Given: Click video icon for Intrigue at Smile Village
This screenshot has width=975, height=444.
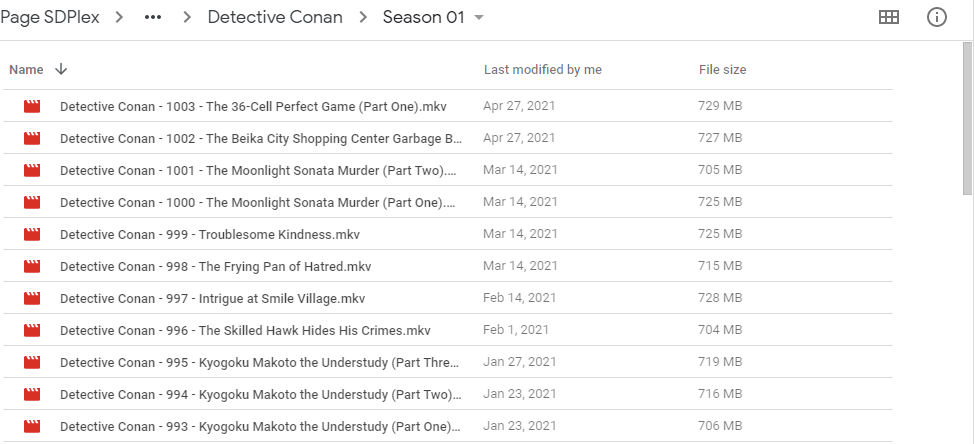Looking at the screenshot, I should coord(32,298).
